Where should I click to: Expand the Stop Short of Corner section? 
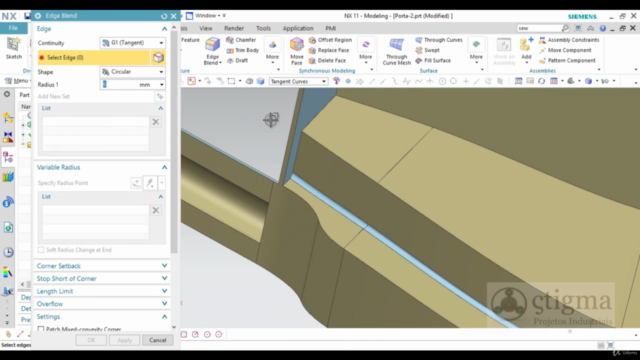(164, 278)
